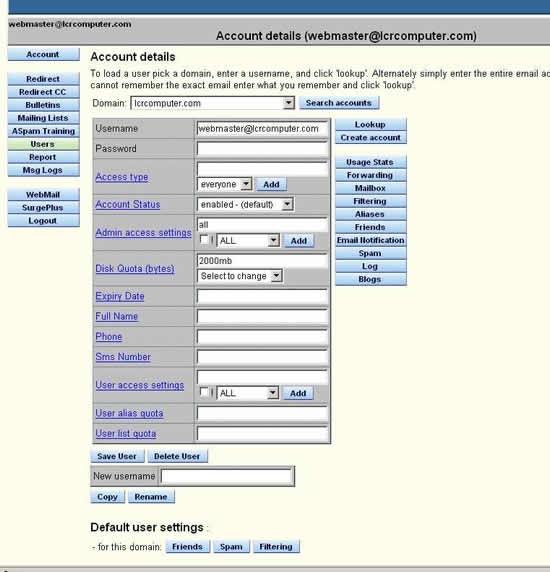Click the Lookup button

click(371, 124)
